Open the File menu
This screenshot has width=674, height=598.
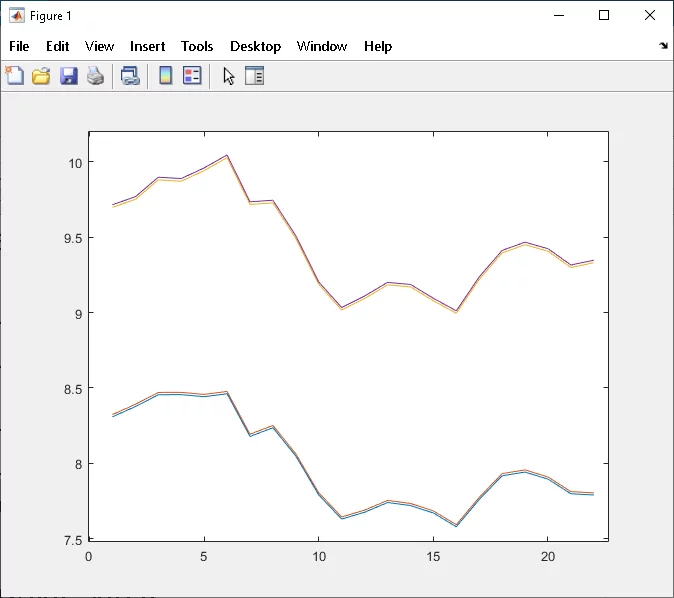pos(19,46)
